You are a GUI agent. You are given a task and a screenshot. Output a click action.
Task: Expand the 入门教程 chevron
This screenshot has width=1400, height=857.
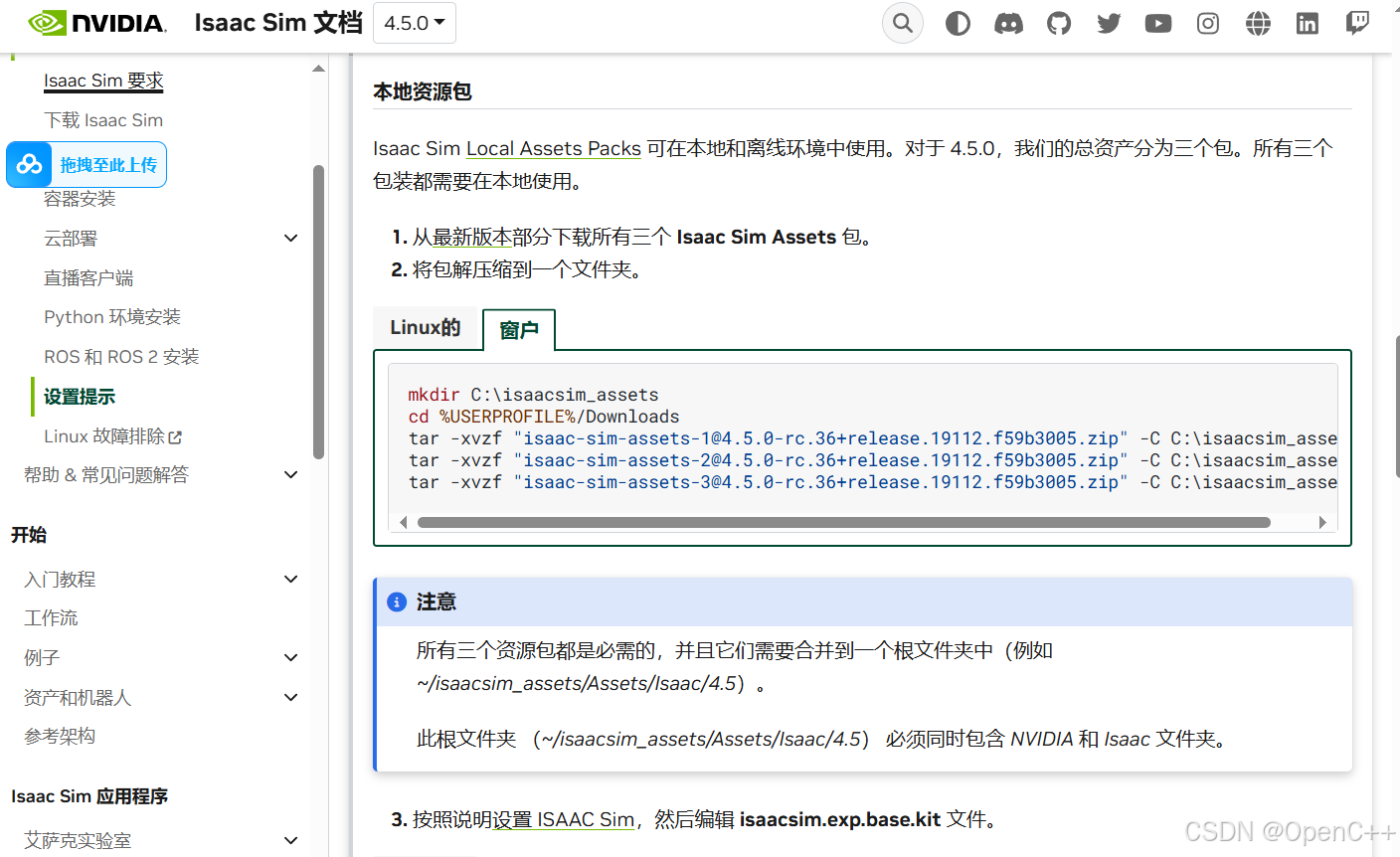point(291,580)
